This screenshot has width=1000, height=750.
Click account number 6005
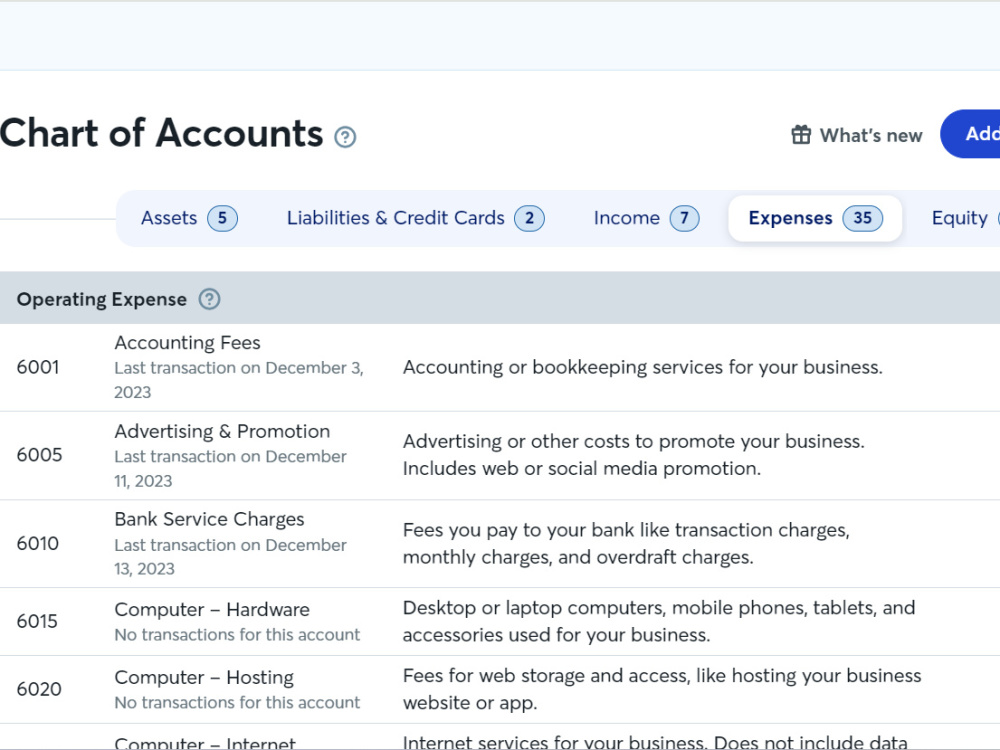point(40,455)
